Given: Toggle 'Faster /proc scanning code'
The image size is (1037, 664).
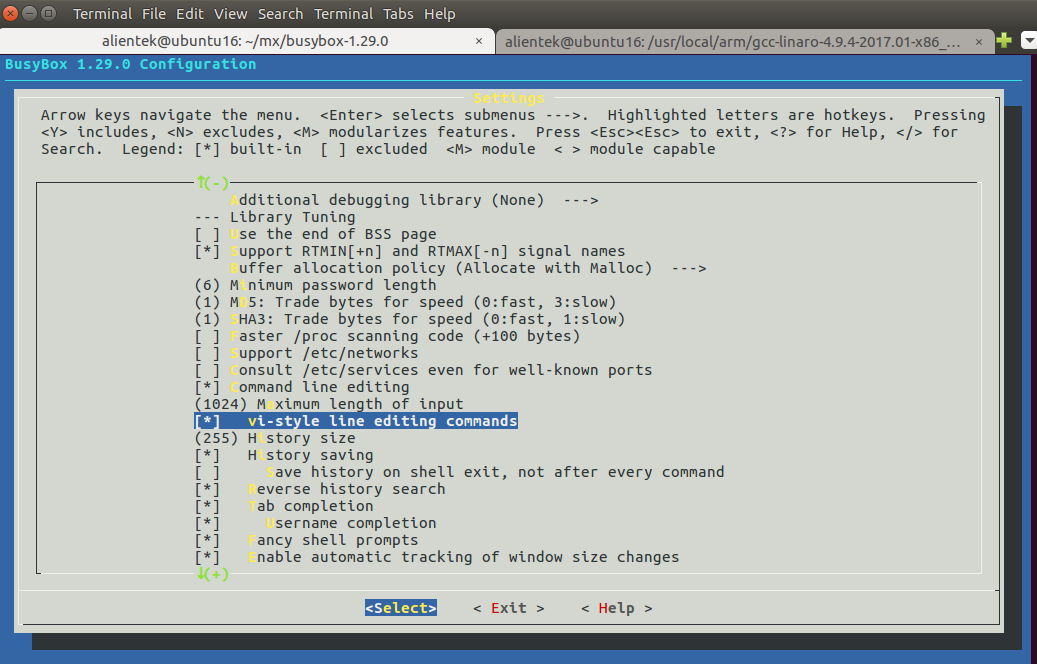Looking at the screenshot, I should pyautogui.click(x=388, y=336).
